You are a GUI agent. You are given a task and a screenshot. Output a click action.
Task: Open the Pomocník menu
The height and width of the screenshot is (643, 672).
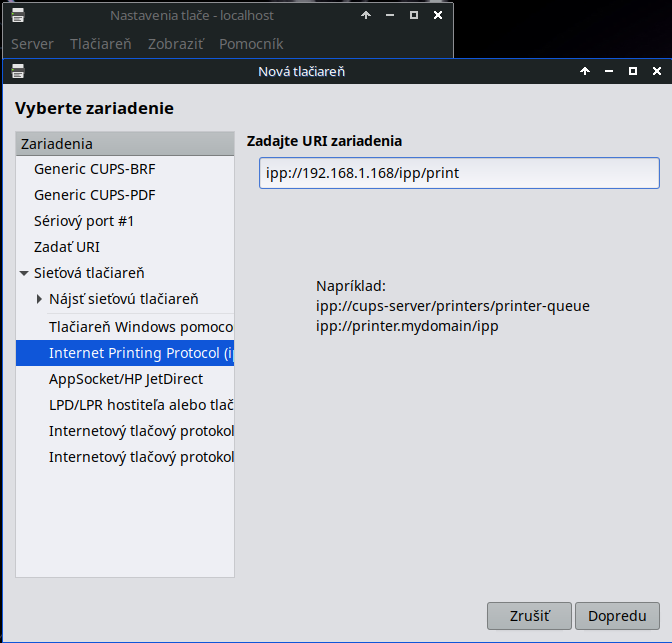251,44
